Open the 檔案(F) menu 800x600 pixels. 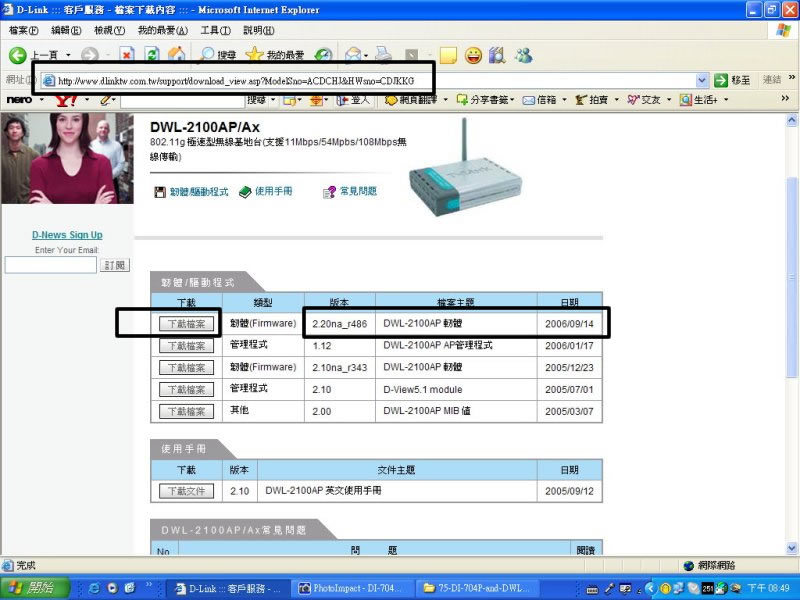tap(23, 31)
